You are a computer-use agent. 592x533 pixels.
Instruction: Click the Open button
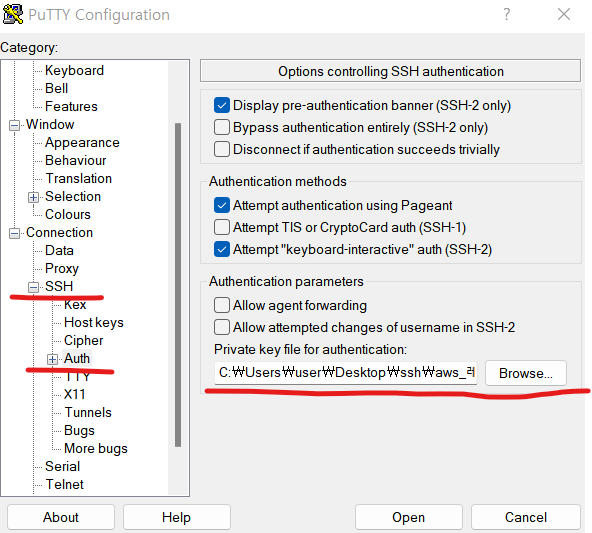[409, 517]
